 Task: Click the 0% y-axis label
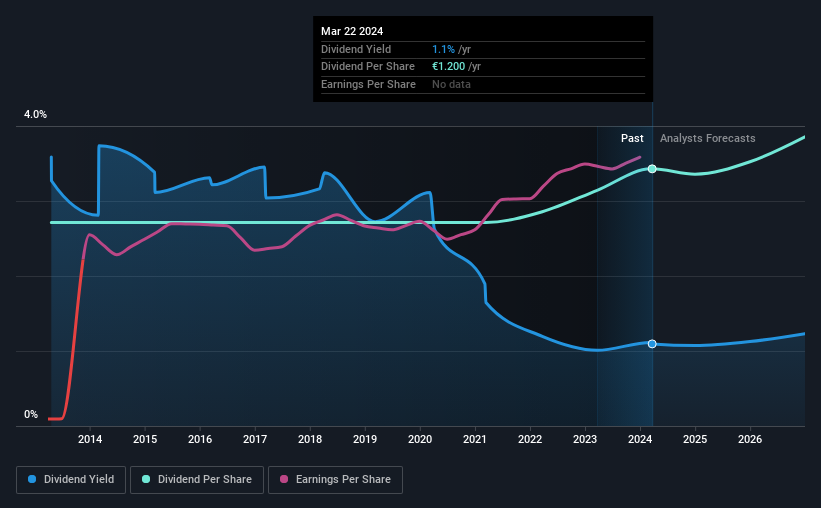(31, 414)
